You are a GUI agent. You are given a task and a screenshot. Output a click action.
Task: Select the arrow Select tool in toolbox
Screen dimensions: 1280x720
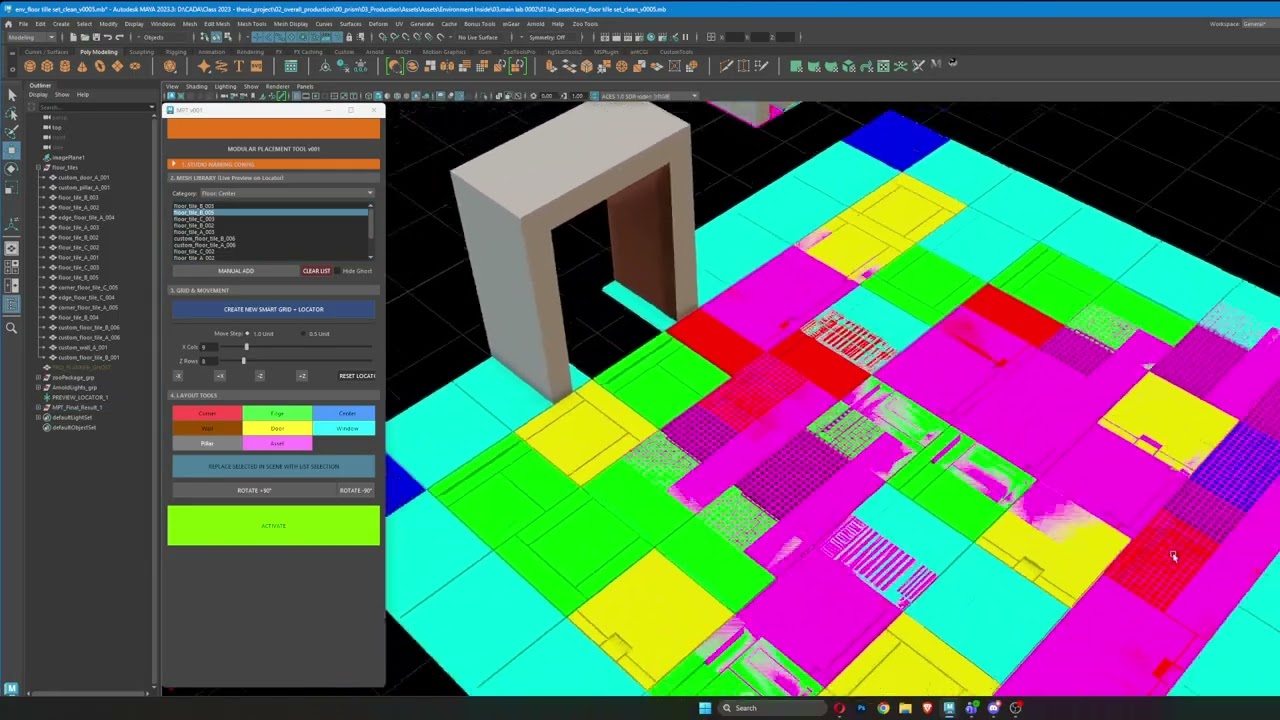11,95
